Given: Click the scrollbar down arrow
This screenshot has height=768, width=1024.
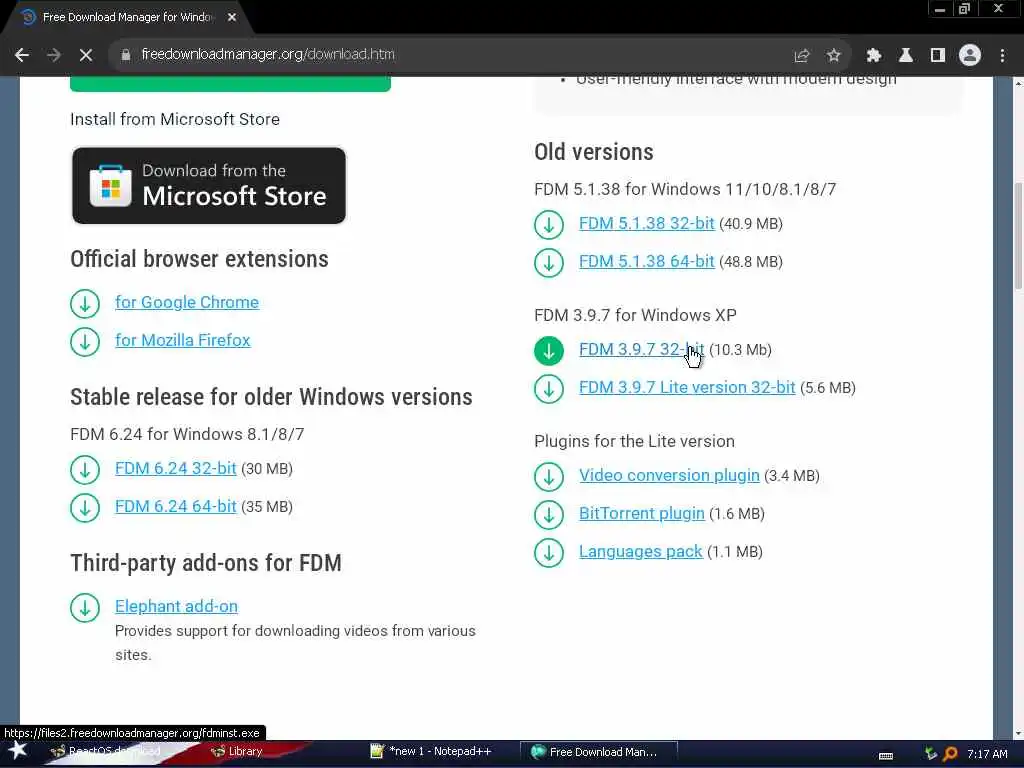Looking at the screenshot, I should pyautogui.click(x=1017, y=733).
